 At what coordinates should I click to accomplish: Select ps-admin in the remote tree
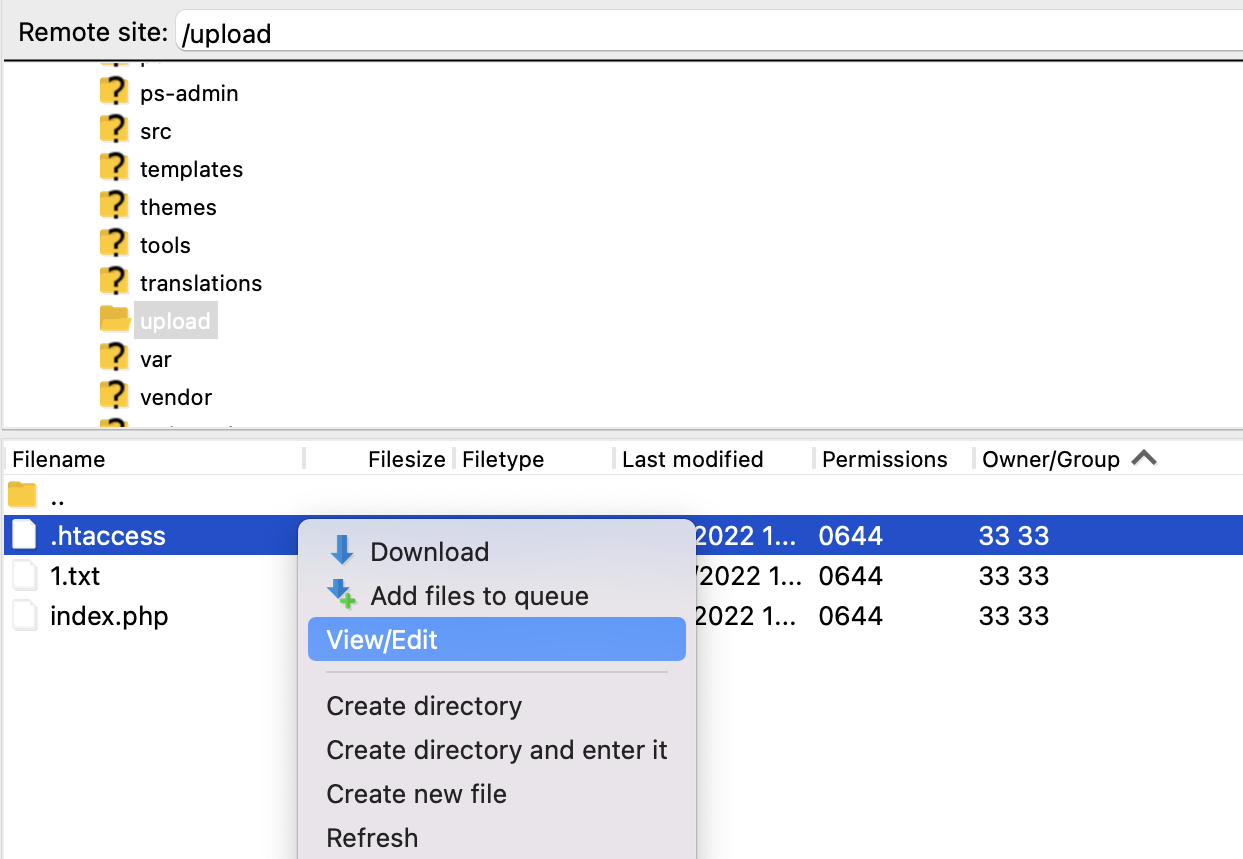pyautogui.click(x=189, y=93)
